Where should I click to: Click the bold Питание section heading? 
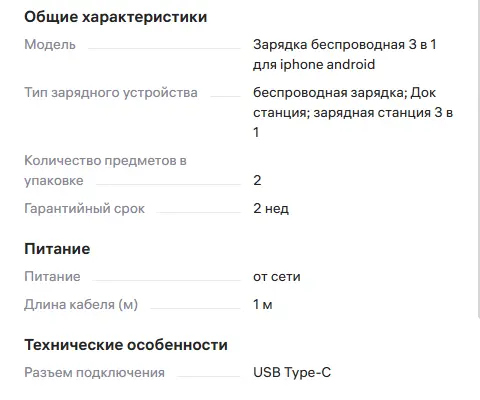tap(57, 249)
